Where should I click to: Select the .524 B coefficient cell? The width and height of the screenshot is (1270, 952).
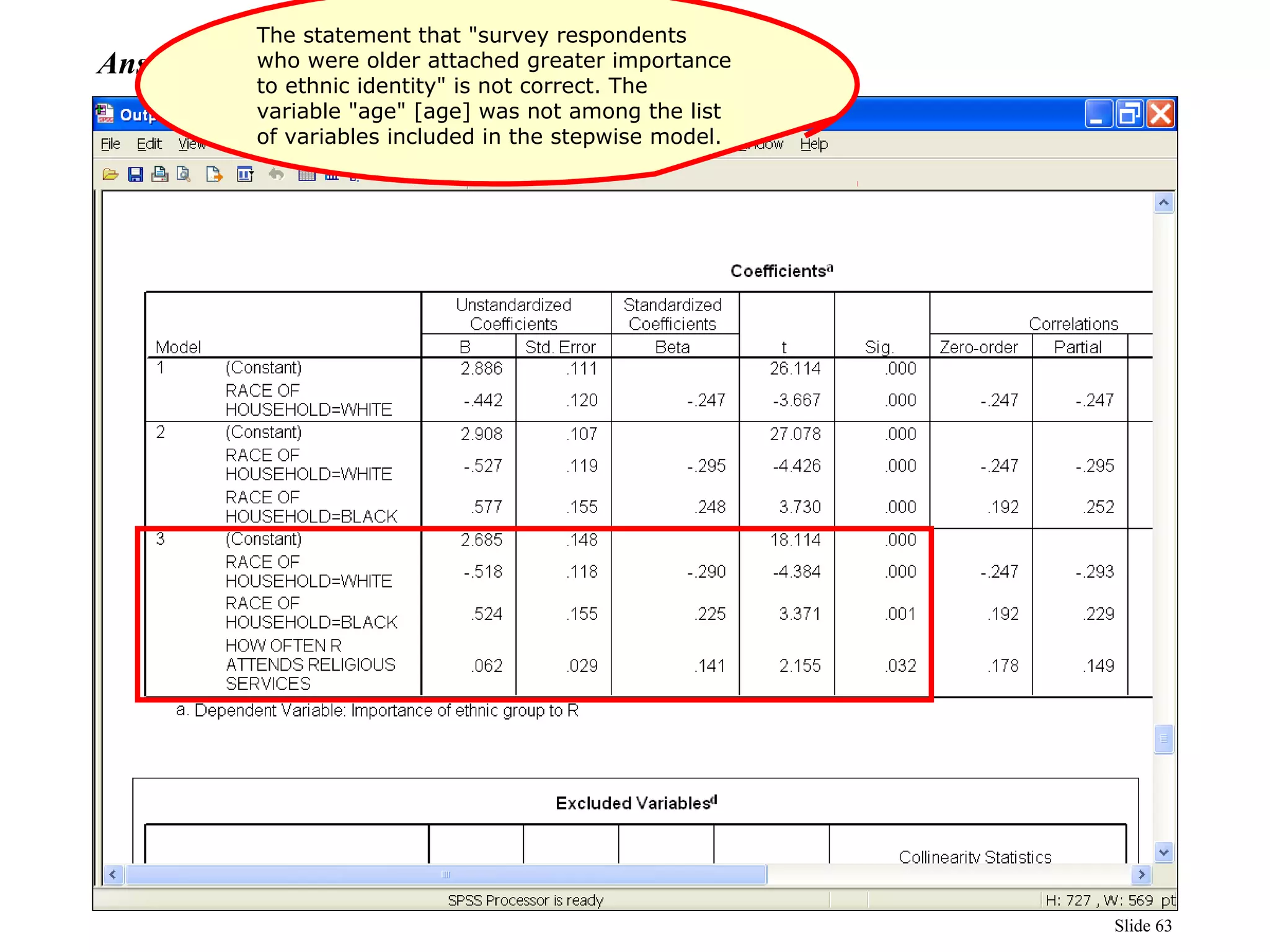click(487, 614)
